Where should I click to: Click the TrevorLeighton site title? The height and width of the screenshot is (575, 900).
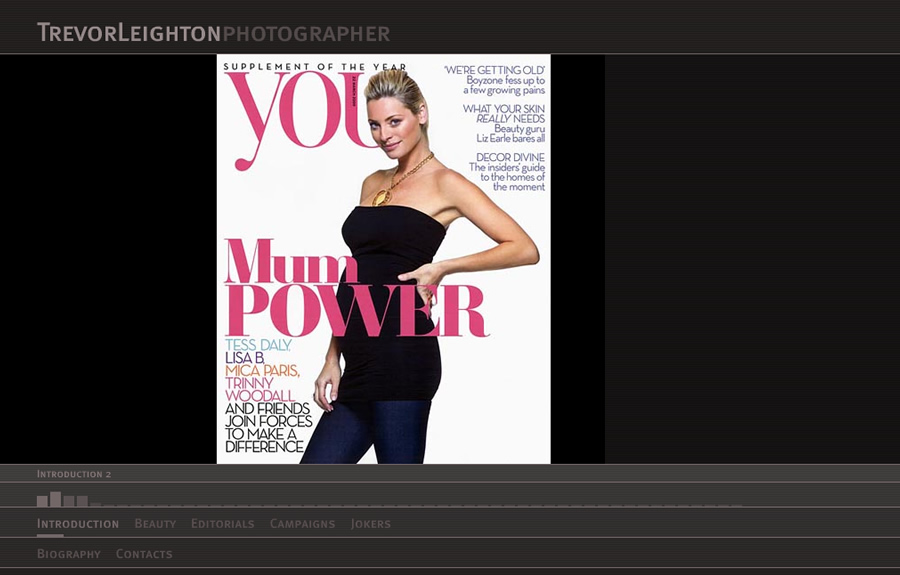click(x=129, y=33)
